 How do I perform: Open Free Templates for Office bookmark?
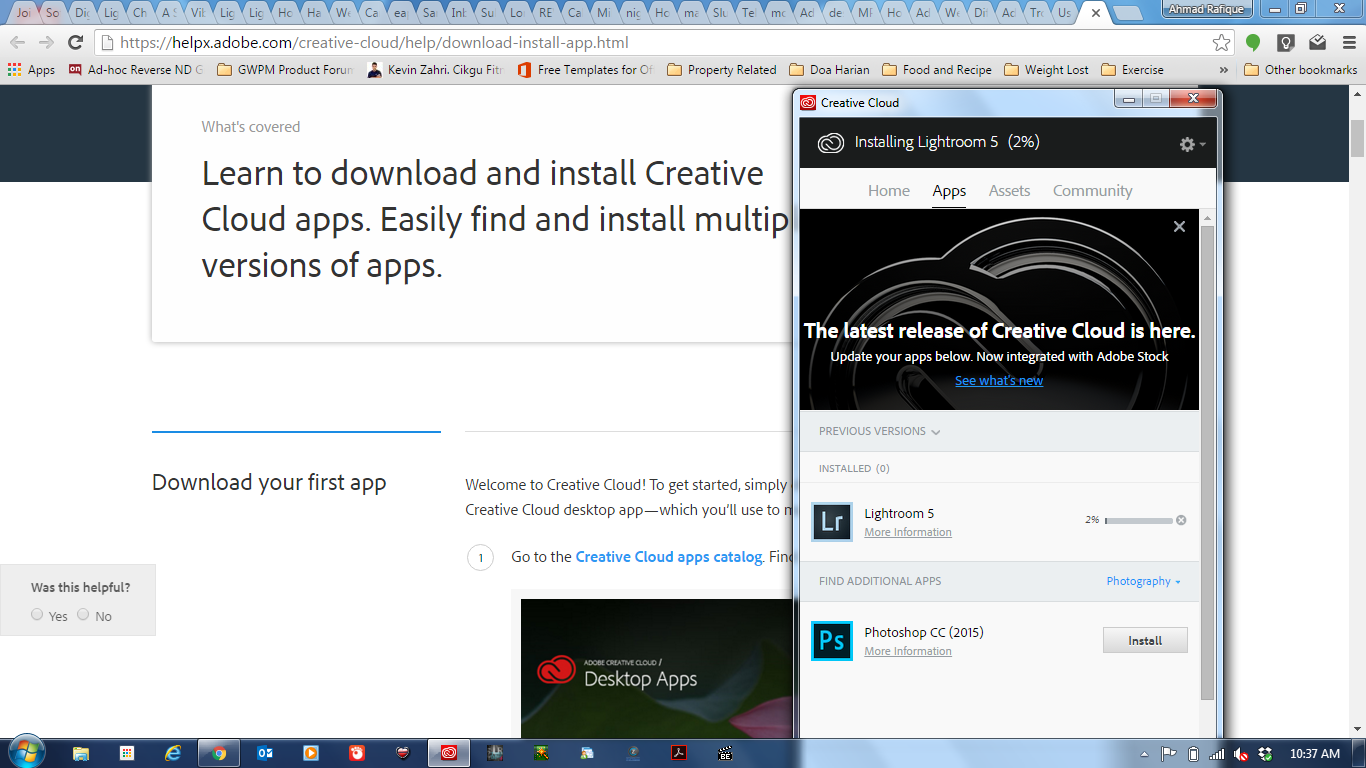point(585,70)
